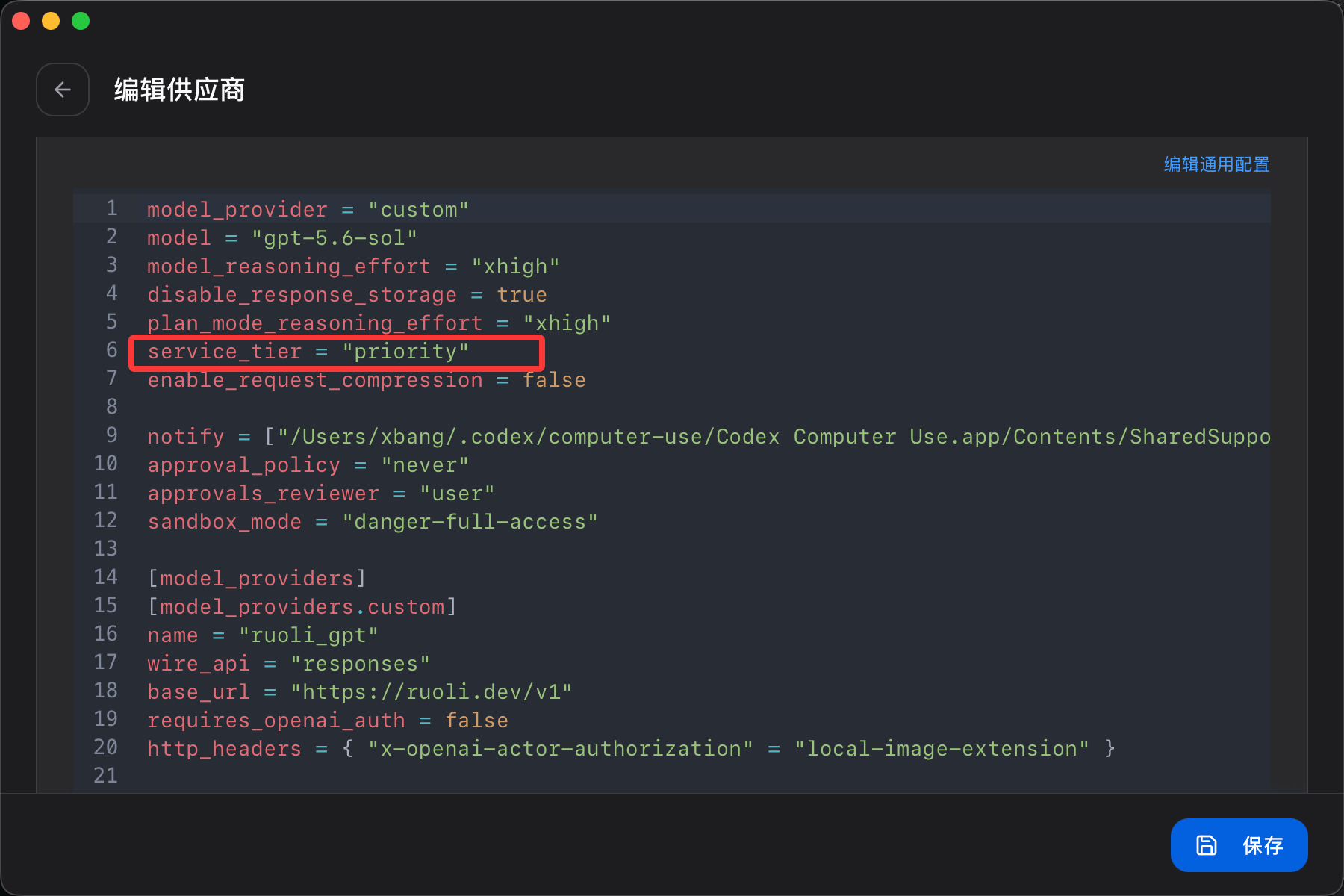The image size is (1344, 896).
Task: Click plan_mode_reasoning_effort line
Action: point(379,323)
